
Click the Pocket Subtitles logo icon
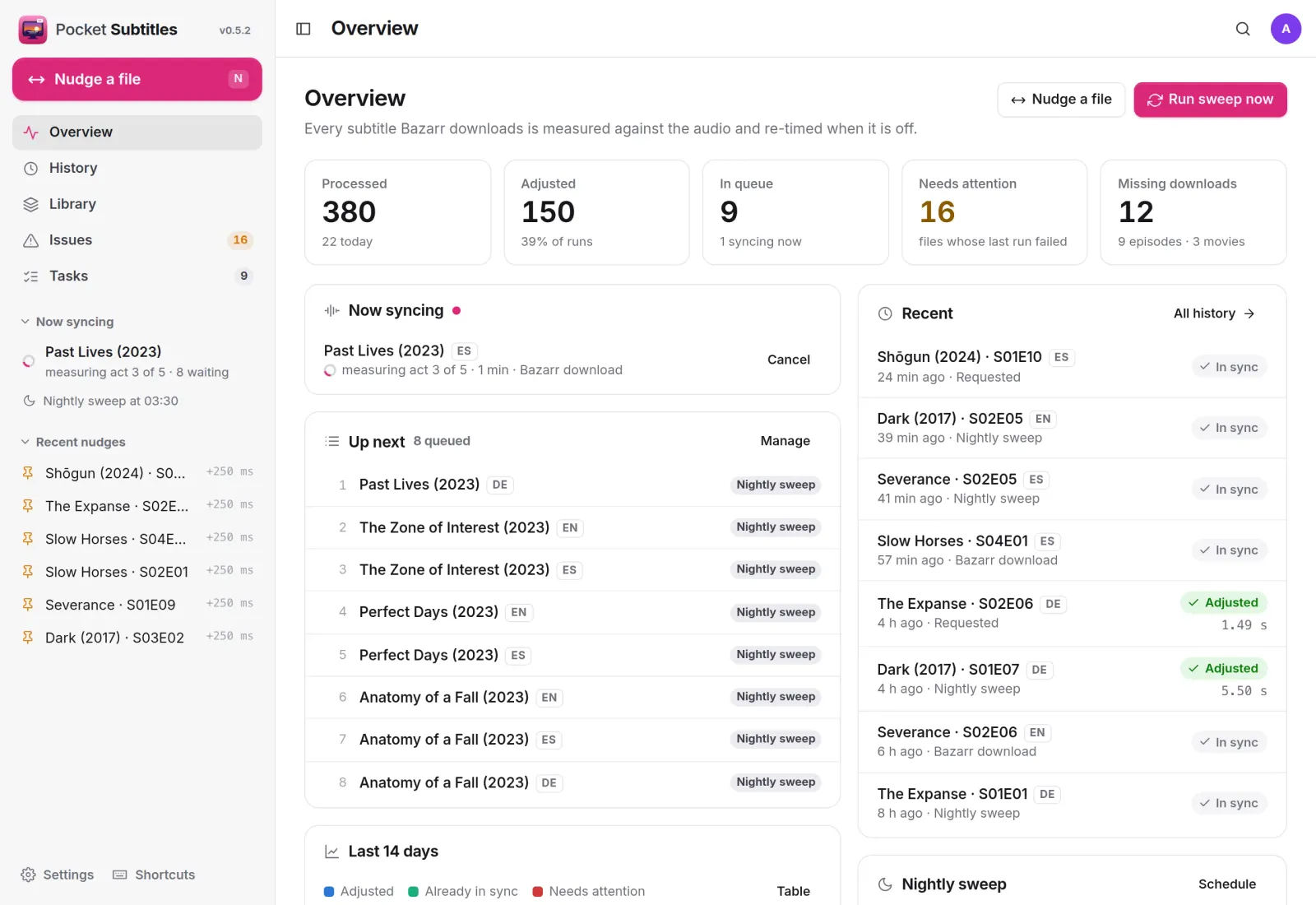(x=33, y=30)
